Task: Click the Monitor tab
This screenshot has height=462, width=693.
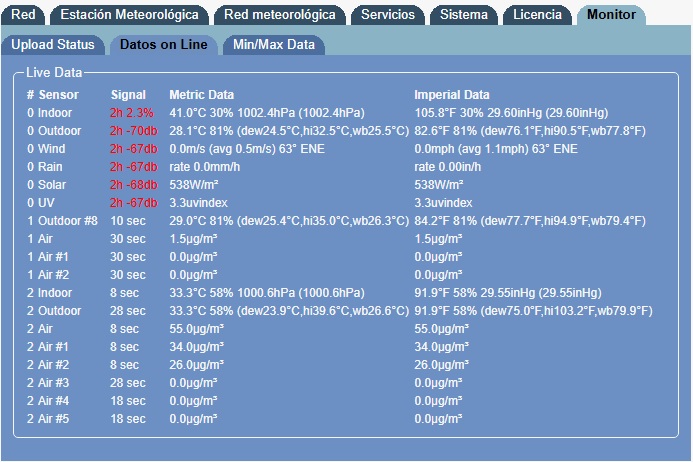Action: coord(611,15)
